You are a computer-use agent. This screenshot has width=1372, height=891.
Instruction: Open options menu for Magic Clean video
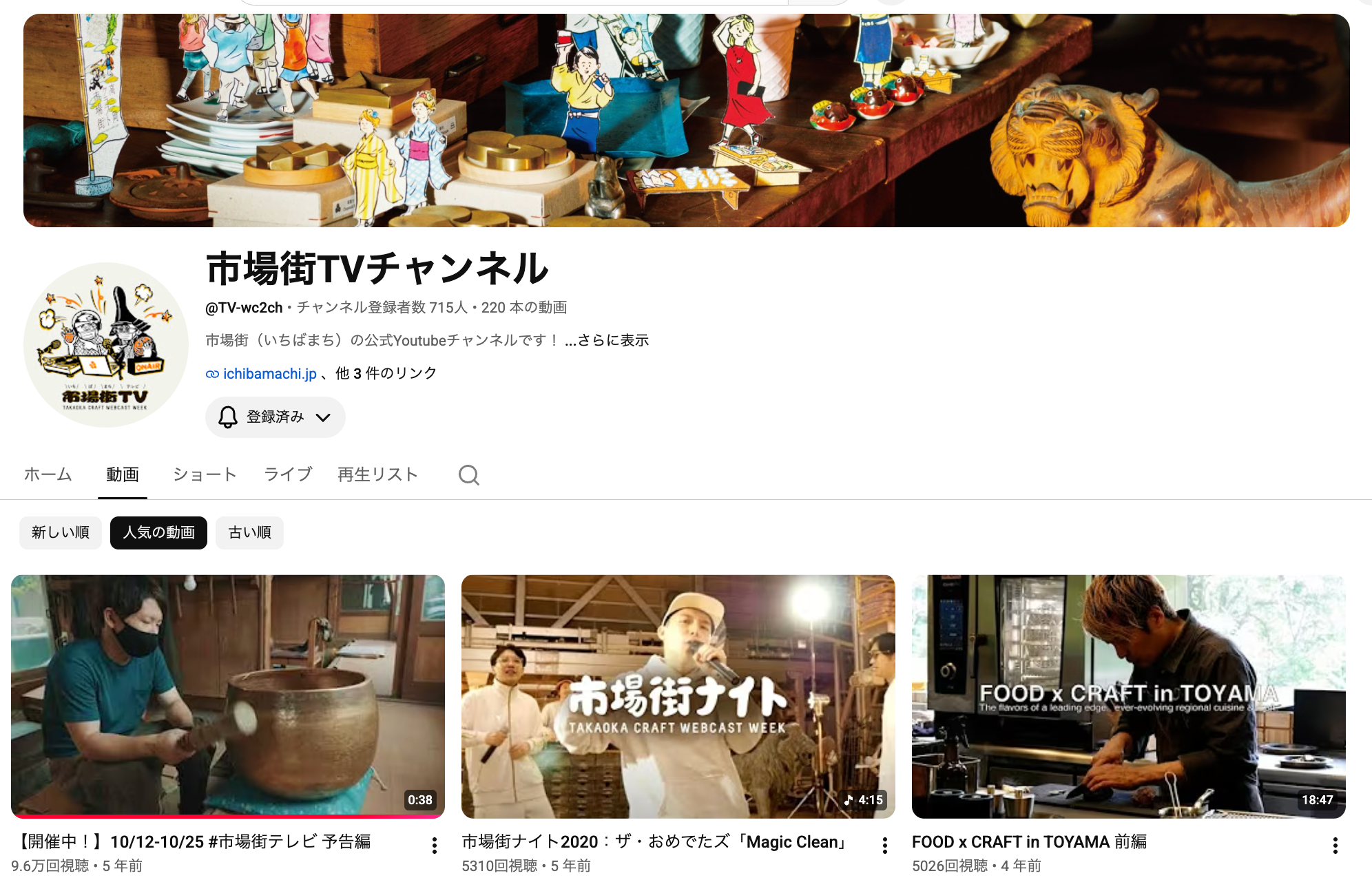[x=885, y=846]
